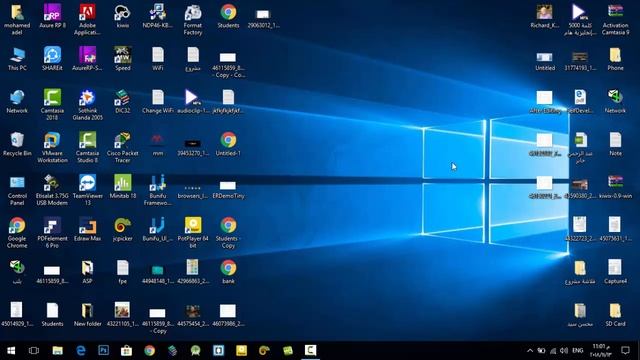Click the Bunifu Framework shortcut icon

[158, 190]
